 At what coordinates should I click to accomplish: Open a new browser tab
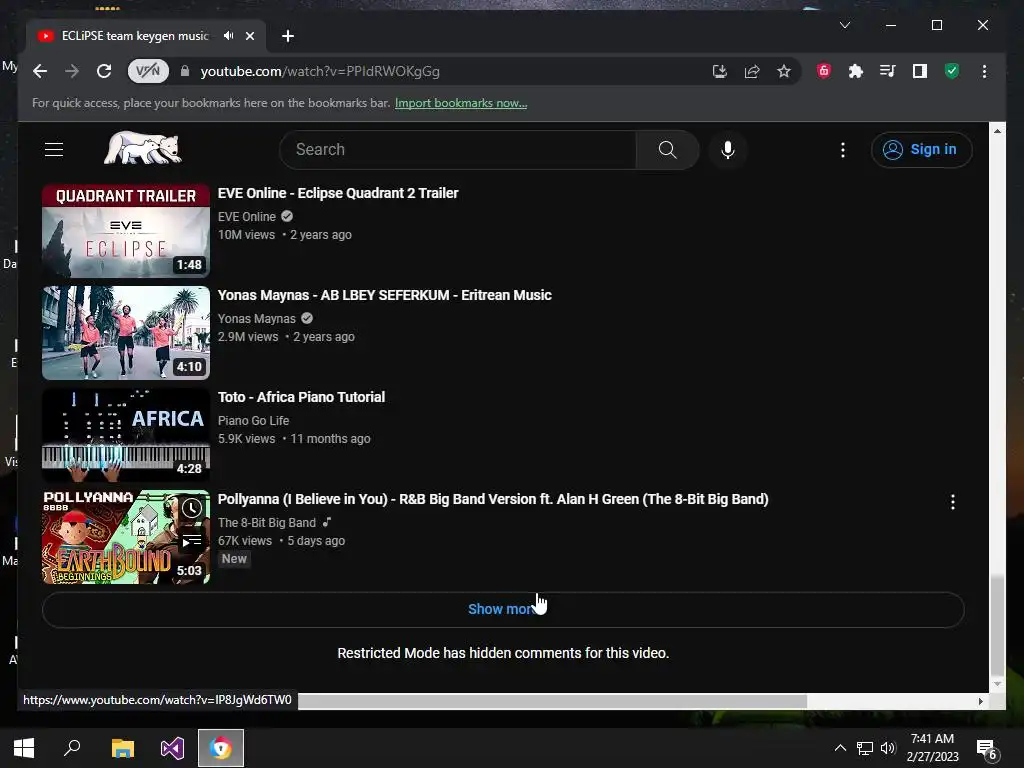coord(287,36)
